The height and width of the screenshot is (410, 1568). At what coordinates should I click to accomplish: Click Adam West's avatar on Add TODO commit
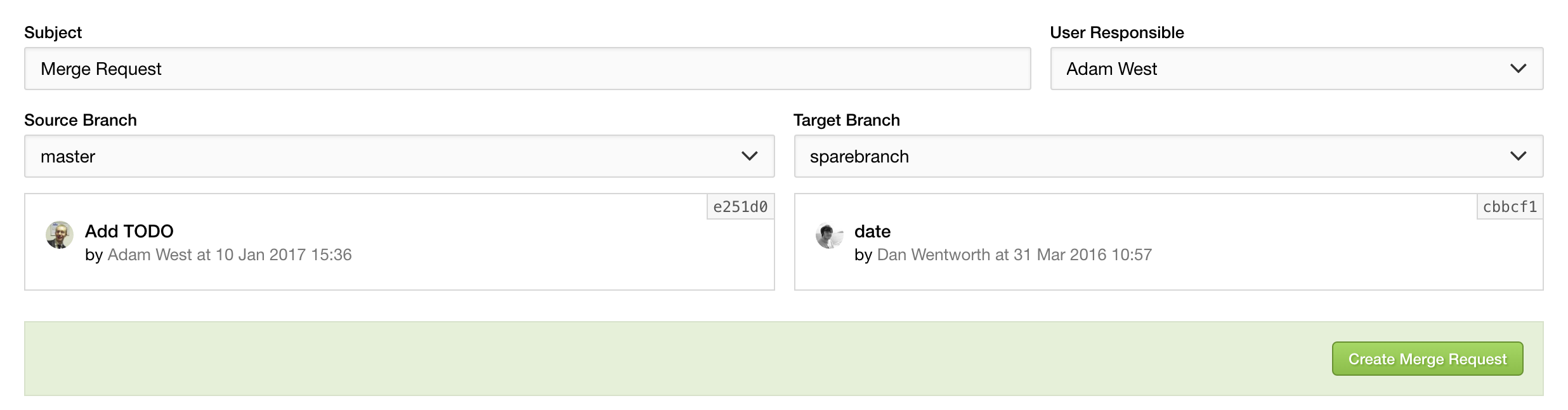60,235
